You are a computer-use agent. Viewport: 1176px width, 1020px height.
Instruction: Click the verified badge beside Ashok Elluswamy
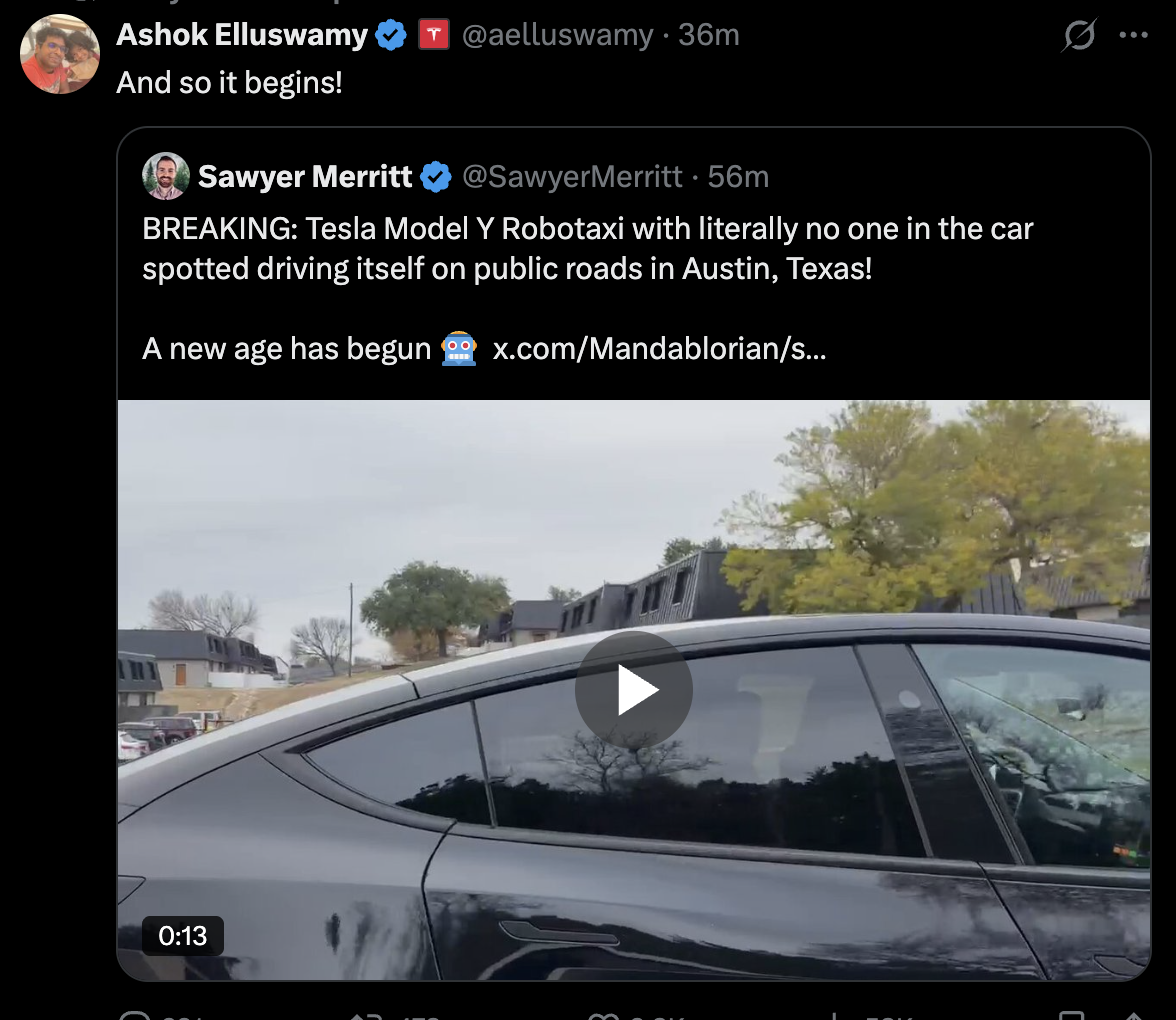coord(391,36)
